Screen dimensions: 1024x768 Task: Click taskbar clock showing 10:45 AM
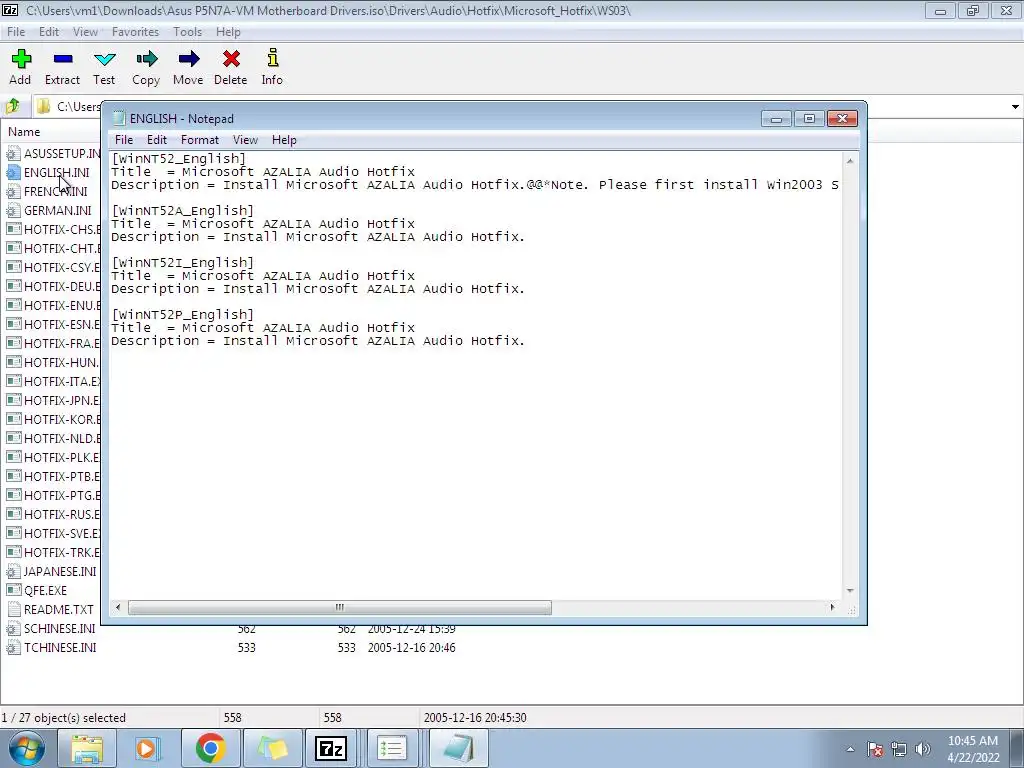[x=973, y=749]
